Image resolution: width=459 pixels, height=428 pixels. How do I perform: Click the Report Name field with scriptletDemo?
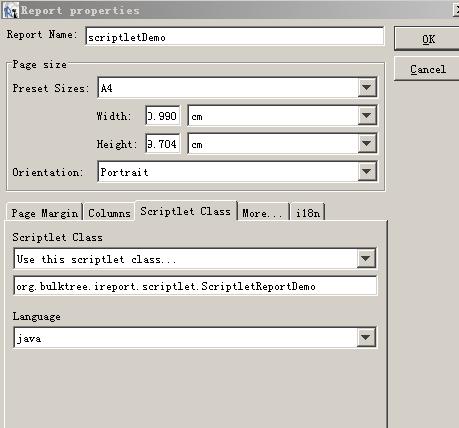[x=235, y=36]
